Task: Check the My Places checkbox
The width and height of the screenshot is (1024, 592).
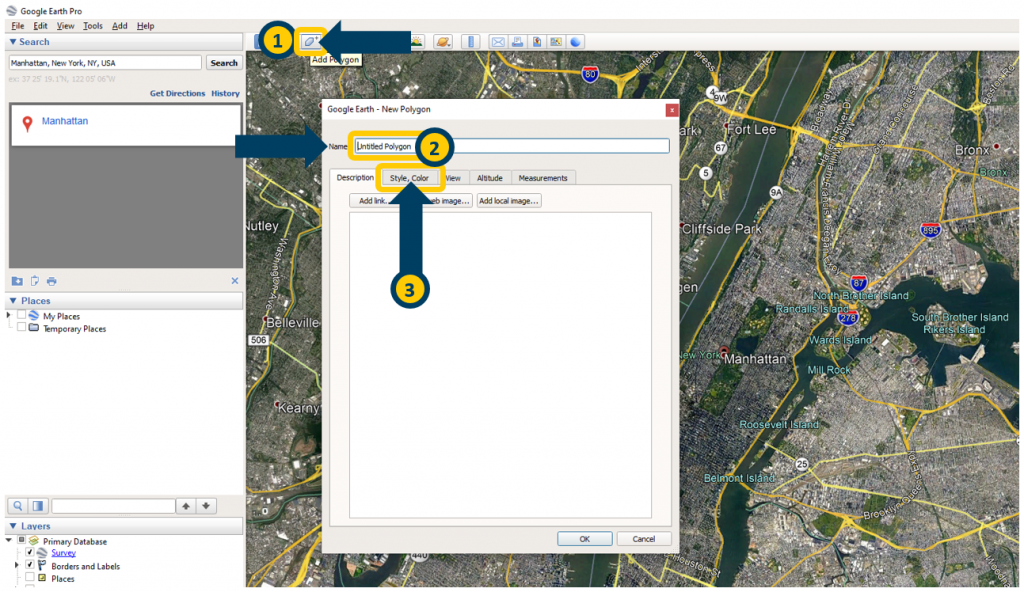Action: pyautogui.click(x=21, y=316)
